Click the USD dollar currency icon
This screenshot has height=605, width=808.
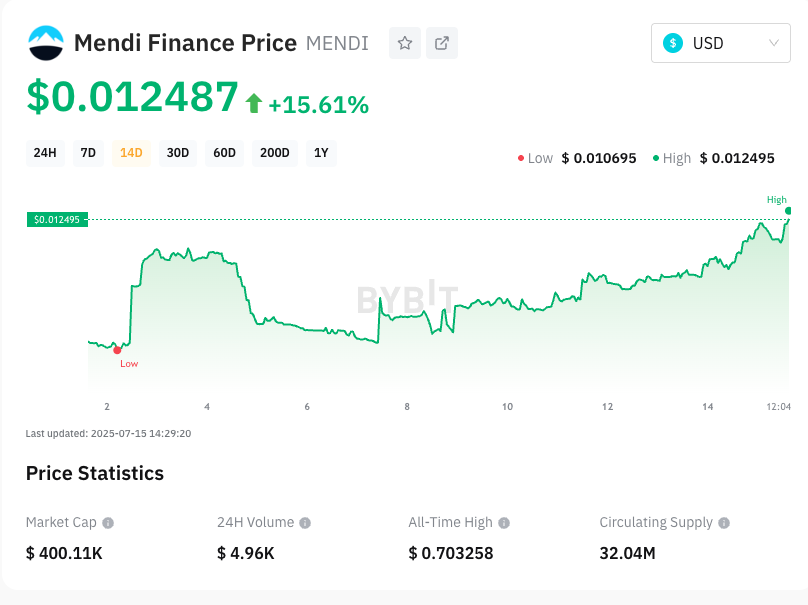coord(672,43)
